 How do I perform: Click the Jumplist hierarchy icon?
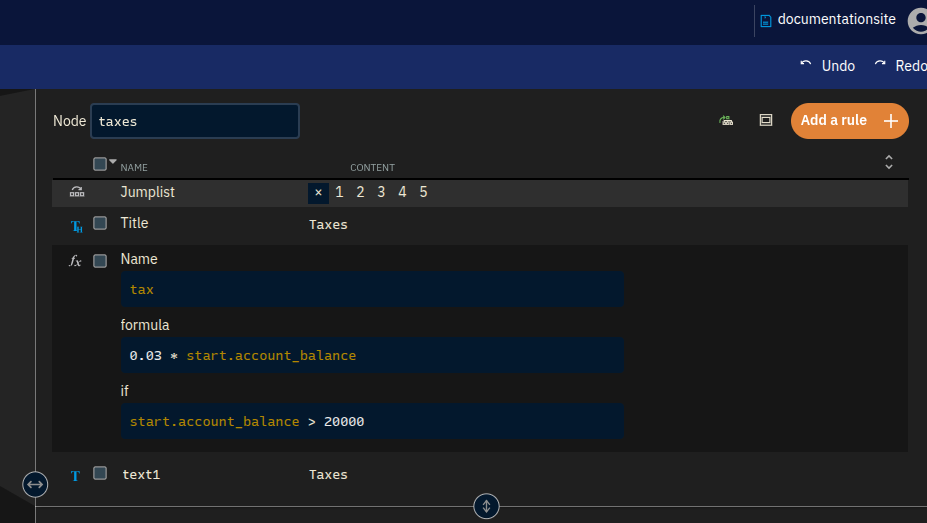pyautogui.click(x=77, y=191)
